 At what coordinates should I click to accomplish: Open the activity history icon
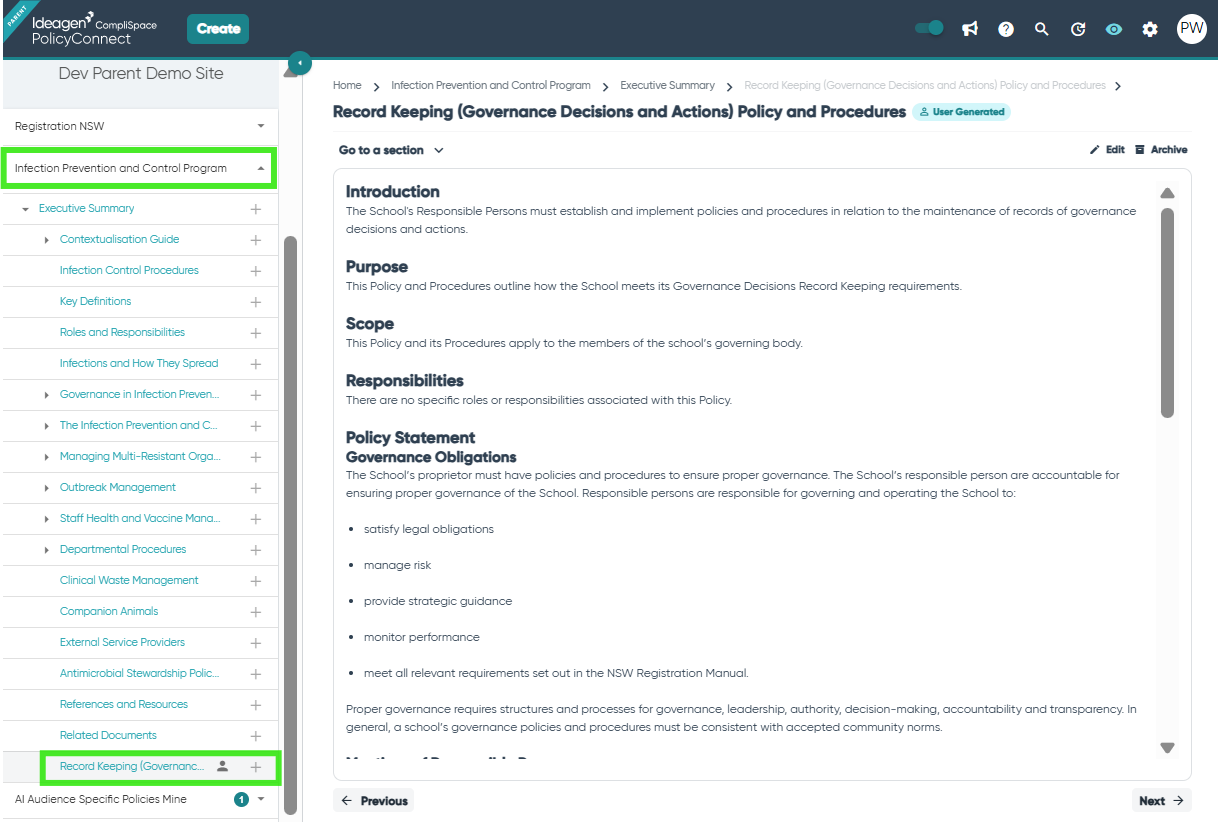tap(1077, 29)
